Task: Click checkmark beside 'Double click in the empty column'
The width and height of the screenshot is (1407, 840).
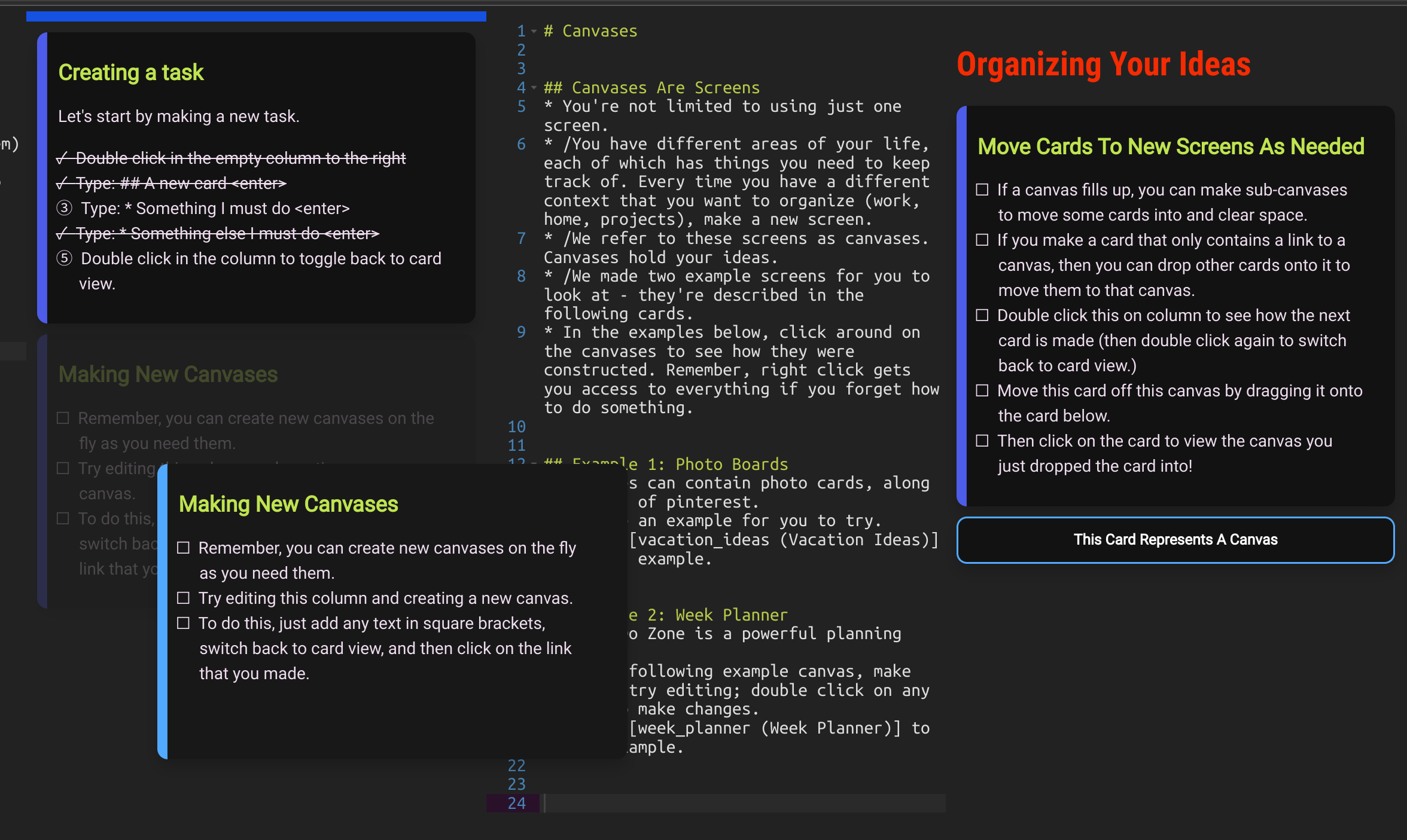Action: (62, 158)
